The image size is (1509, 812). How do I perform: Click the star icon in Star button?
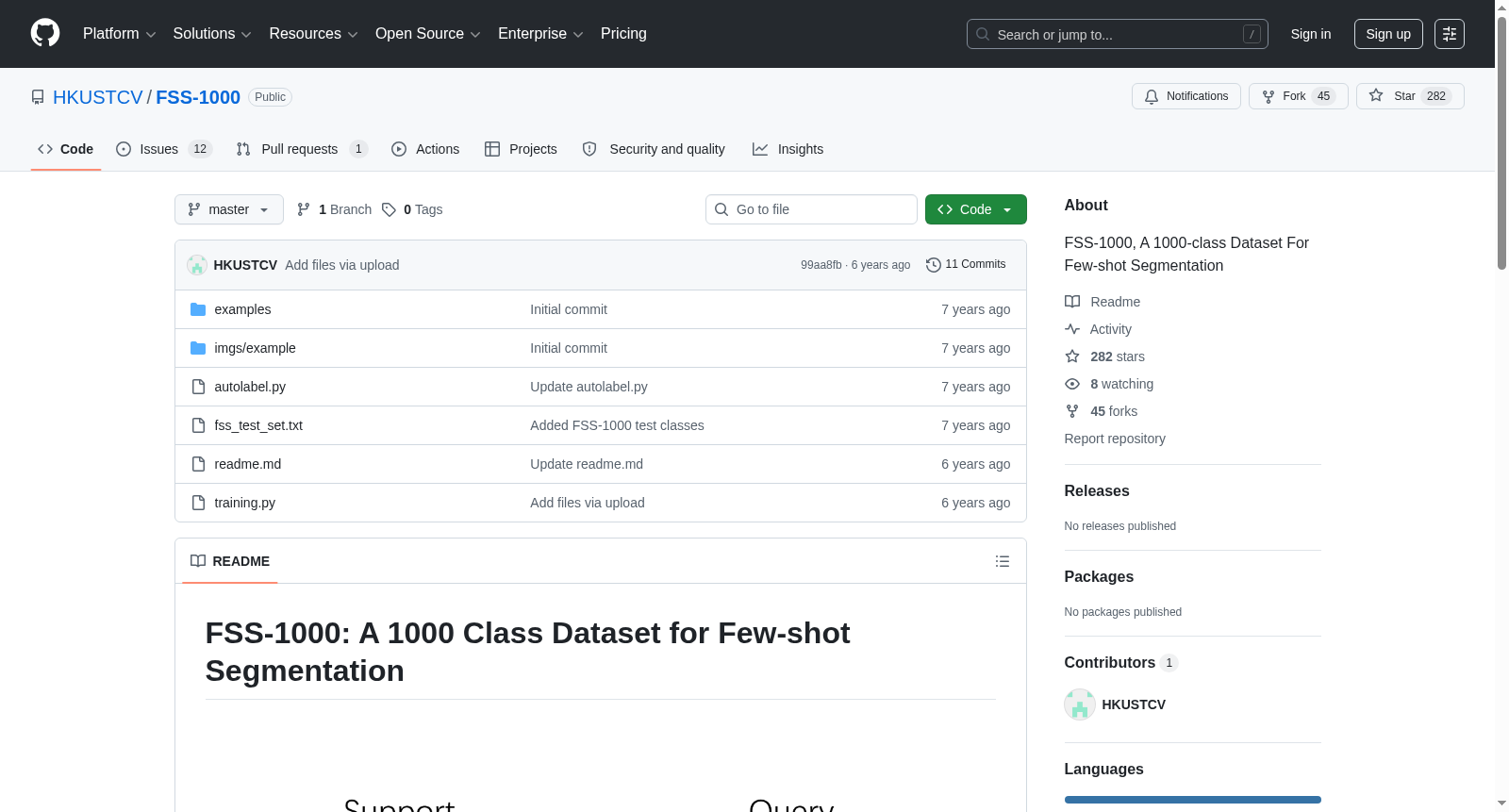point(1376,96)
